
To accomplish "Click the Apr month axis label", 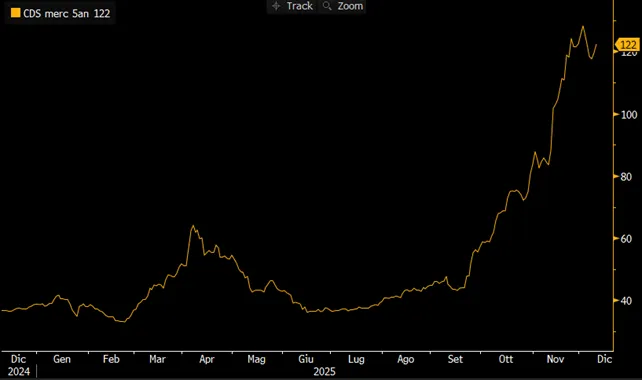I will point(207,360).
